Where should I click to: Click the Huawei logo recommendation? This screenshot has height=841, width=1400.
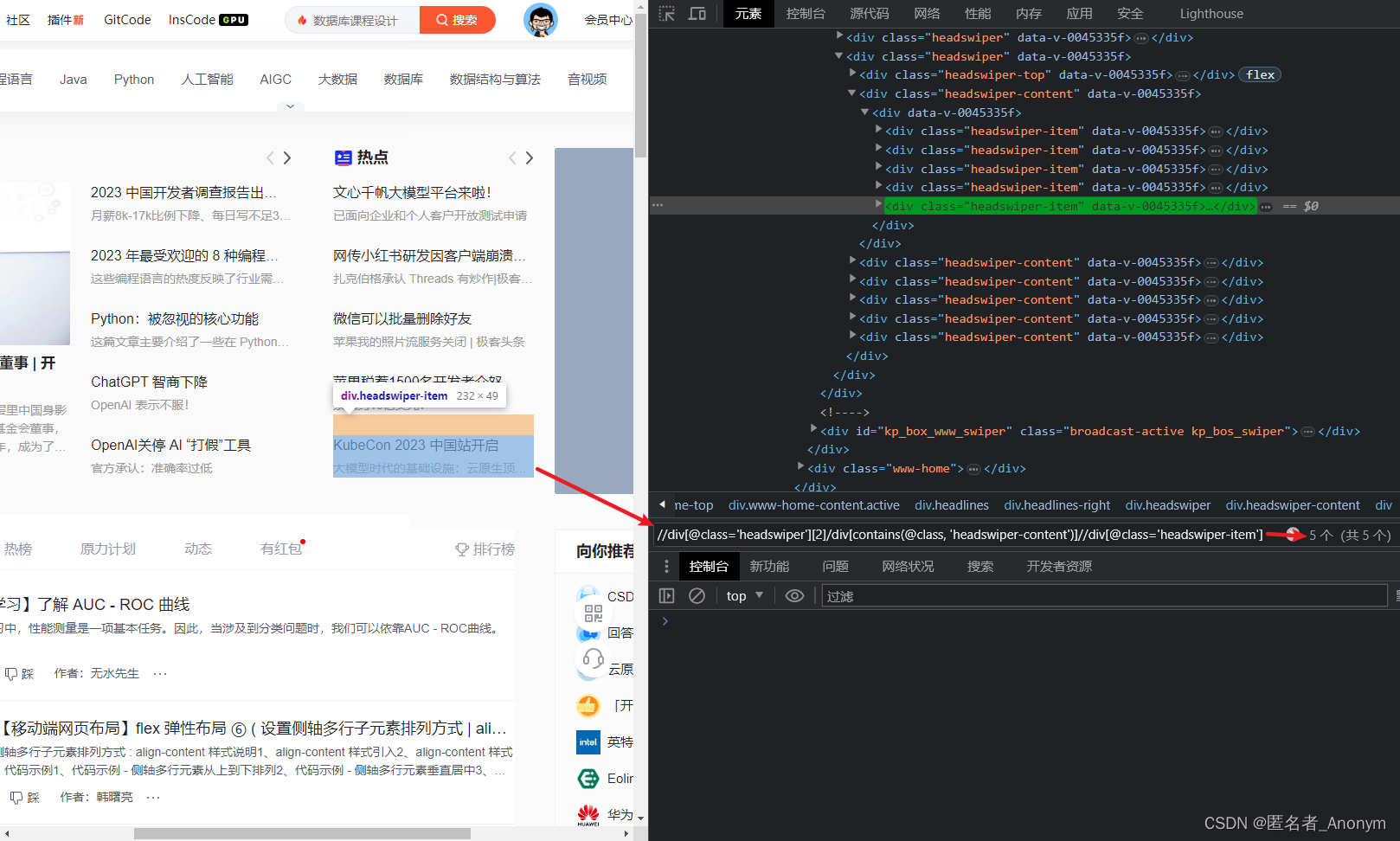(588, 814)
